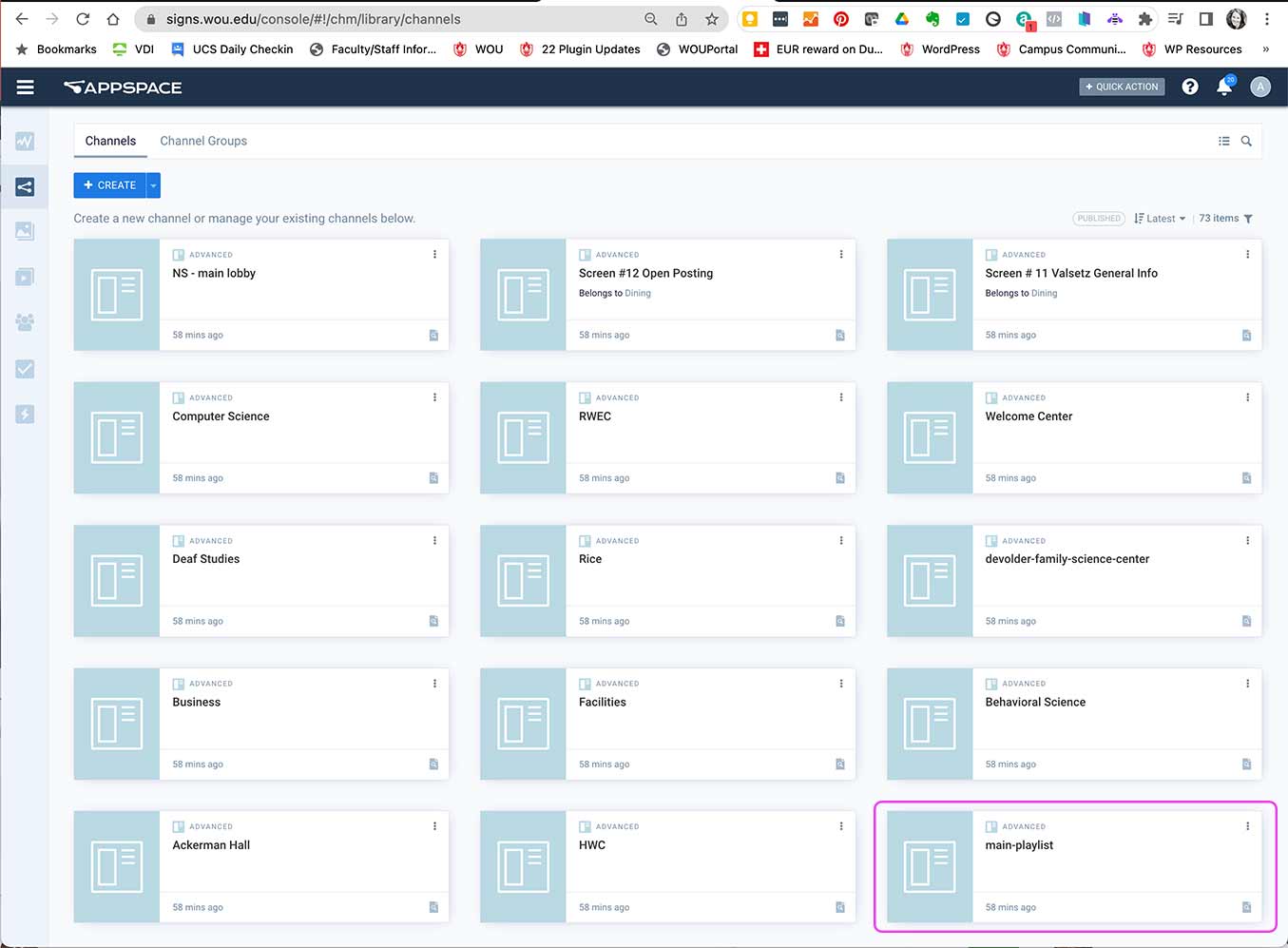Open the 73 items filter

click(1225, 219)
